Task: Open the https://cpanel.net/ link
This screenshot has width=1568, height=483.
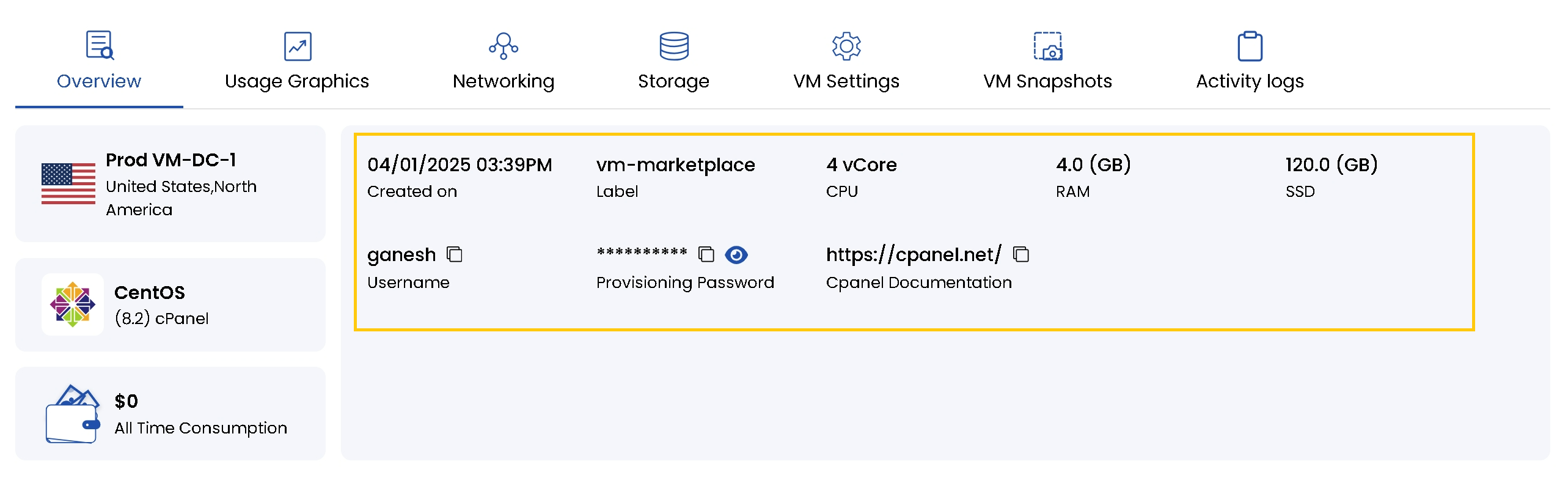Action: click(913, 254)
